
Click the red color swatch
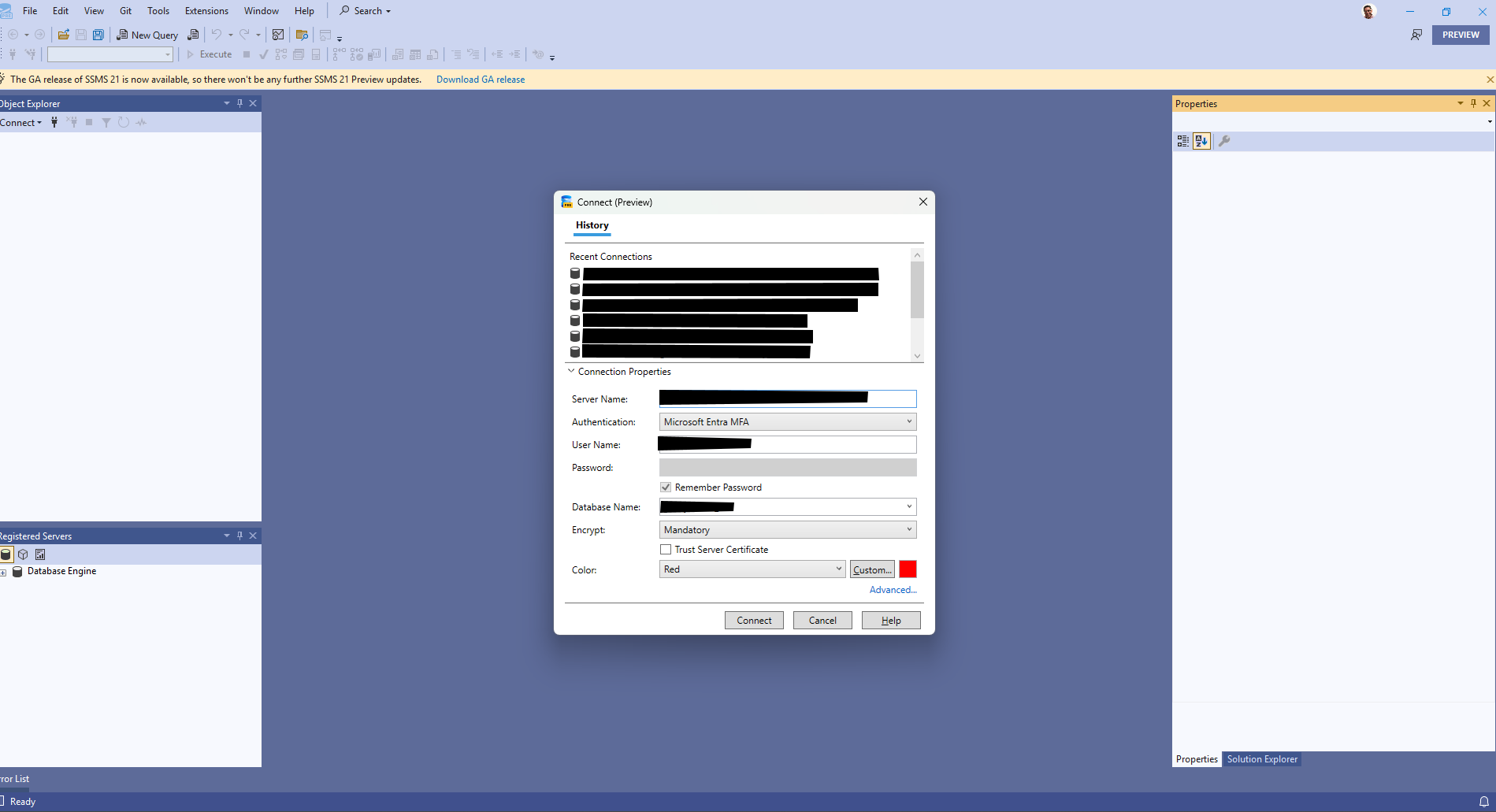click(908, 569)
